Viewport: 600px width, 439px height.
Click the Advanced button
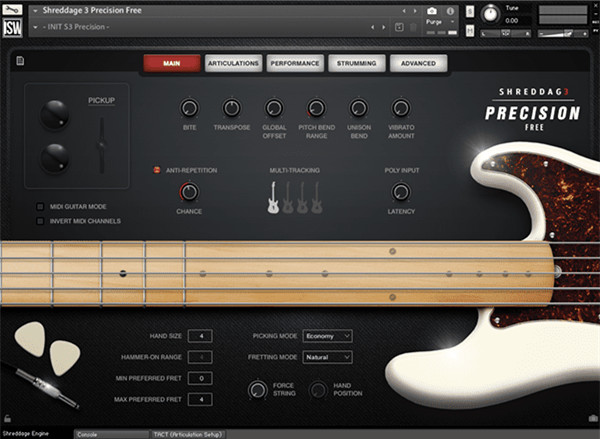click(418, 63)
